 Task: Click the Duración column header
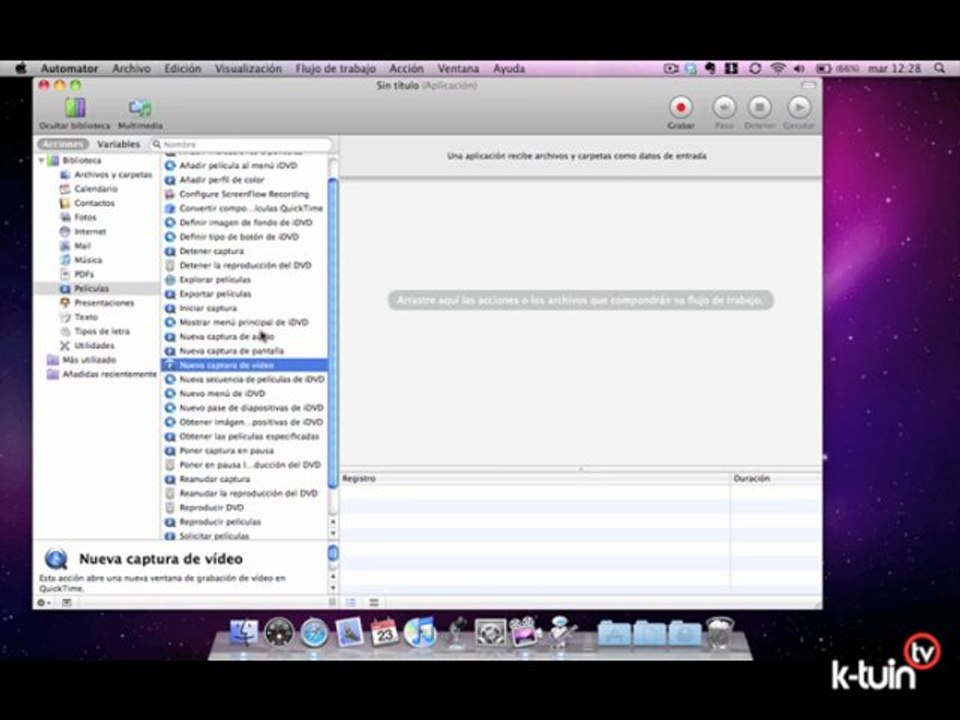point(776,478)
